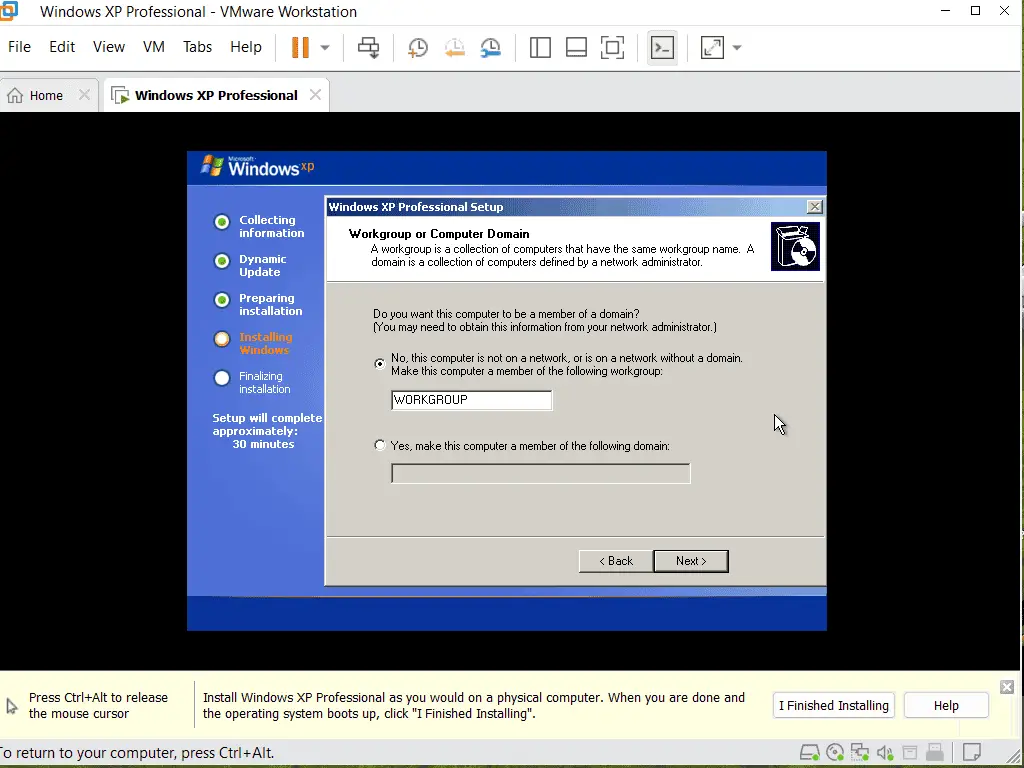Minimize the VMware Workstation window
Viewport: 1024px width, 768px height.
[945, 10]
